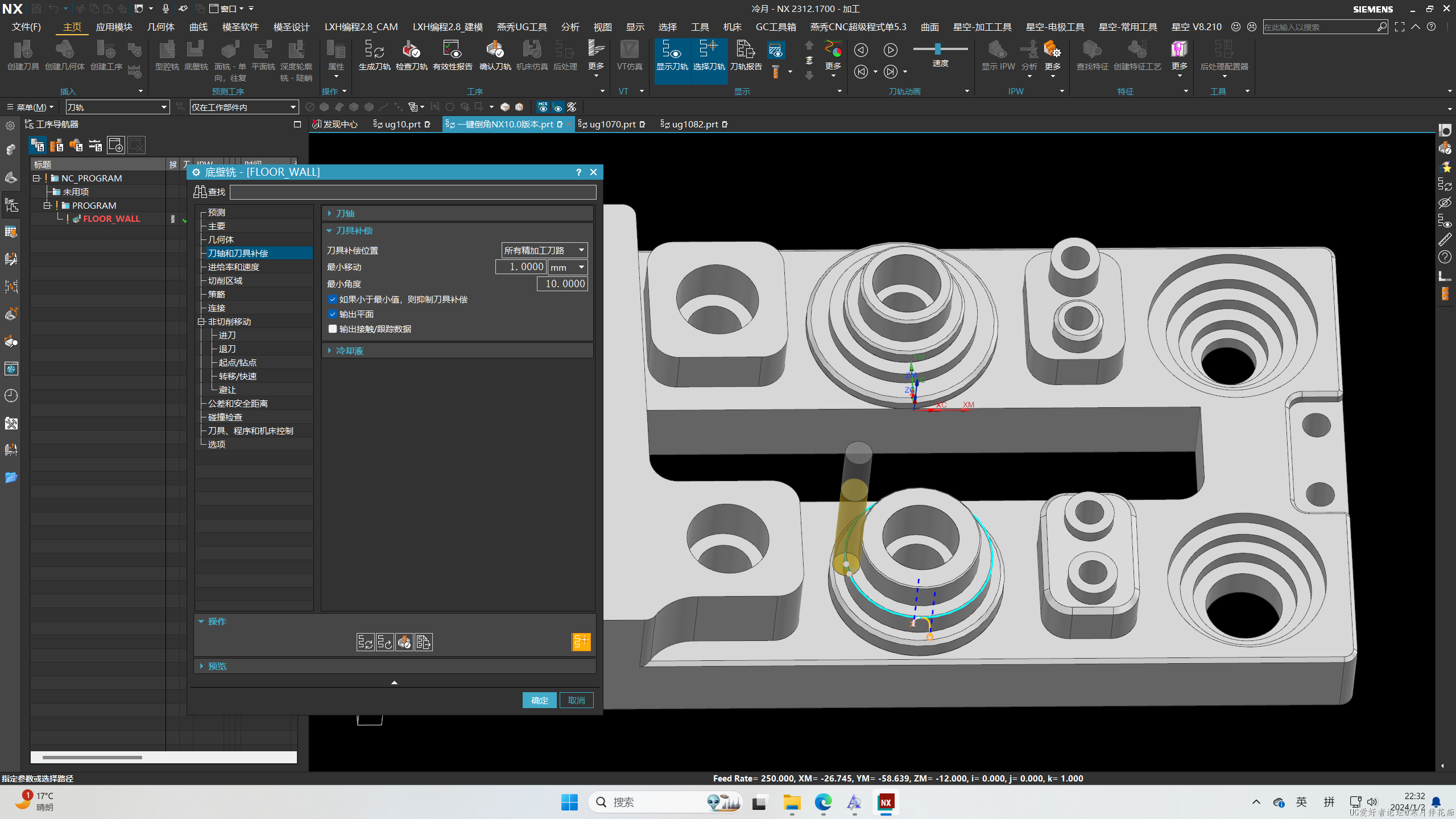Screen dimensions: 1456x819
Task: Enable the 输出接触/跟踪数据 checkbox
Action: tap(333, 329)
